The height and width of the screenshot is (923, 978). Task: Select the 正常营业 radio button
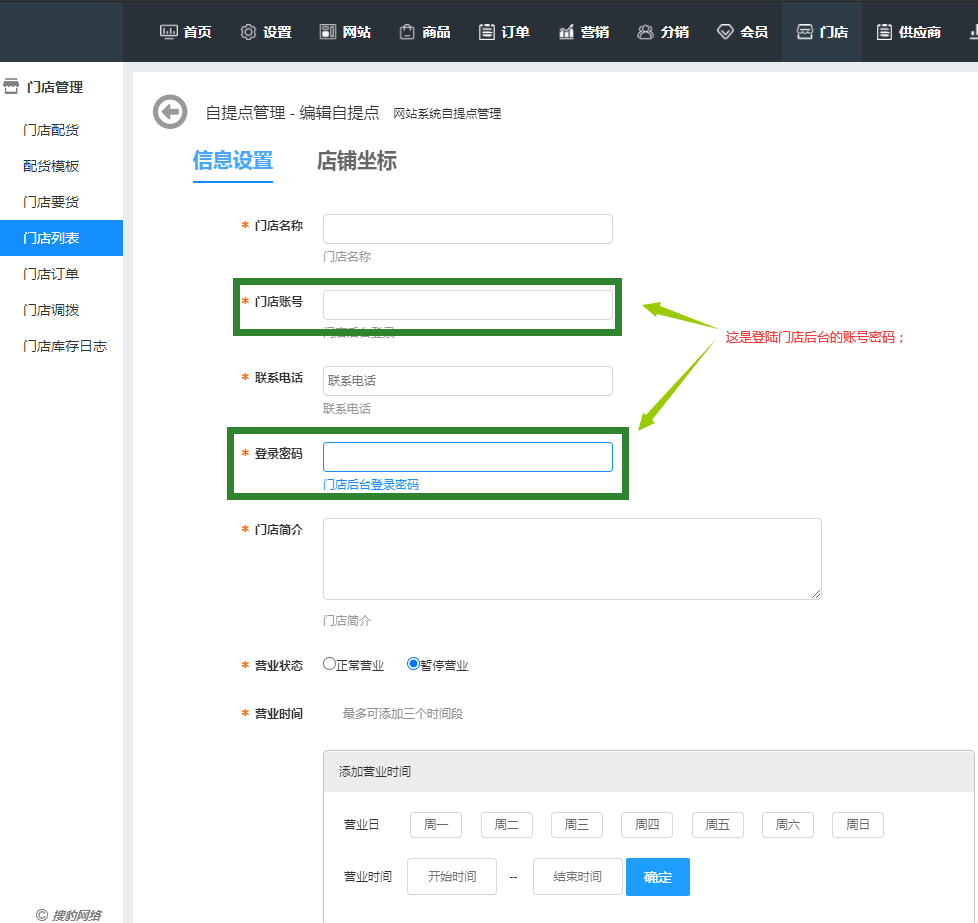coord(329,664)
